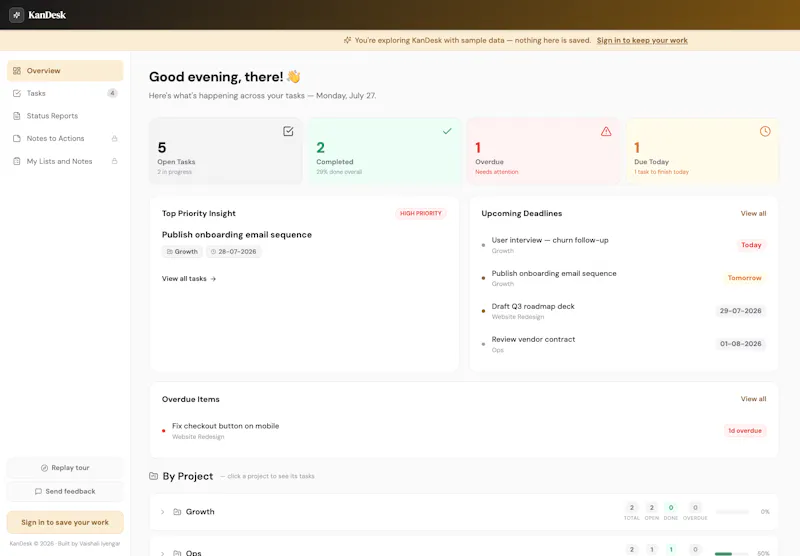Open the Completed summary card
The image size is (800, 556).
(385, 151)
